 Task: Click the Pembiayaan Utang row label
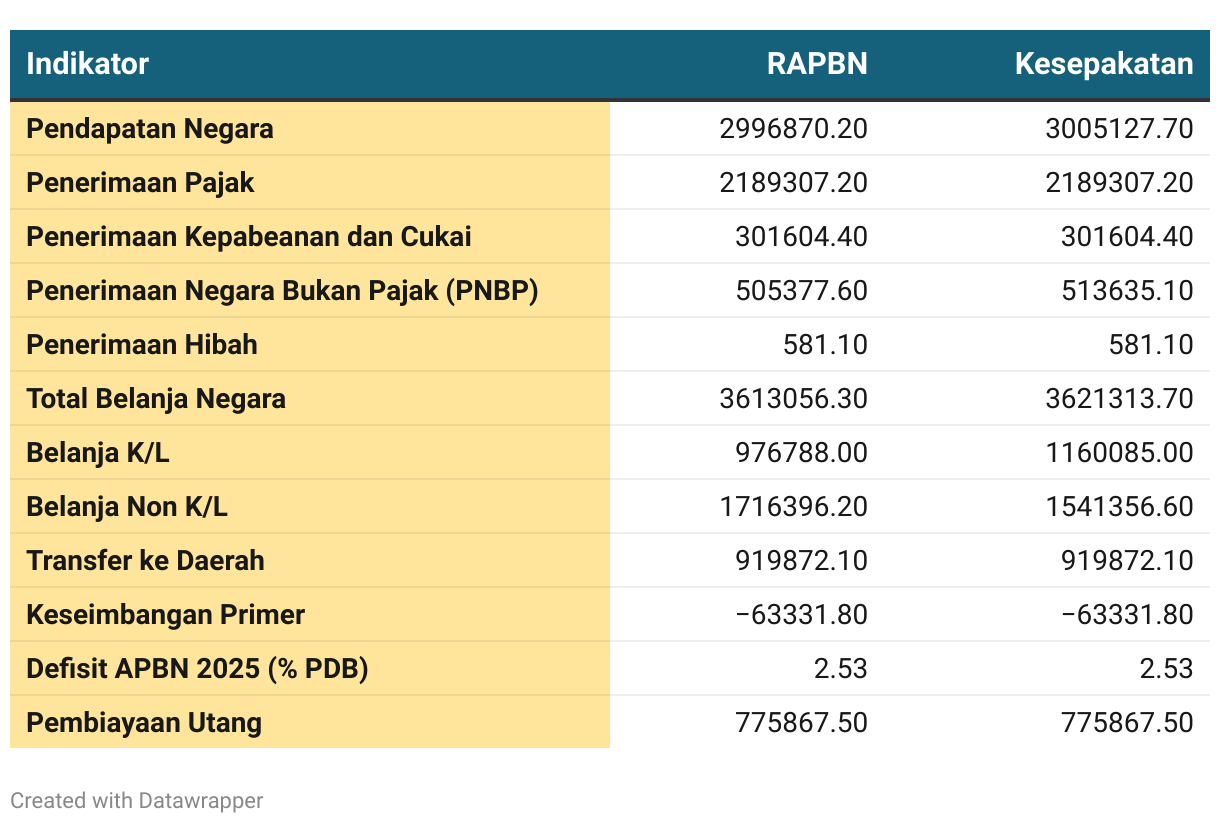click(144, 723)
